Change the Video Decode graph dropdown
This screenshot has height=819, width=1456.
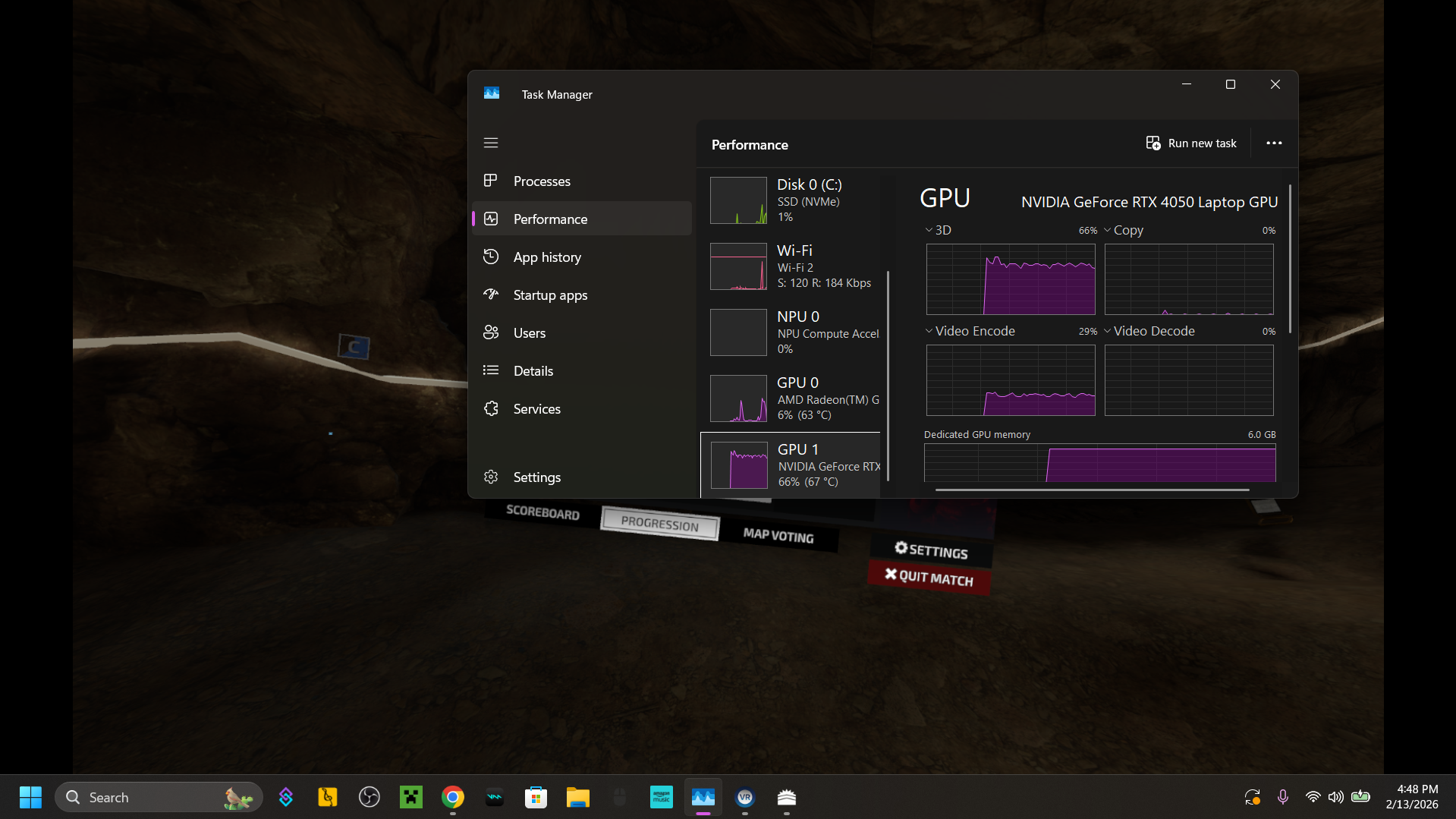(x=1149, y=331)
